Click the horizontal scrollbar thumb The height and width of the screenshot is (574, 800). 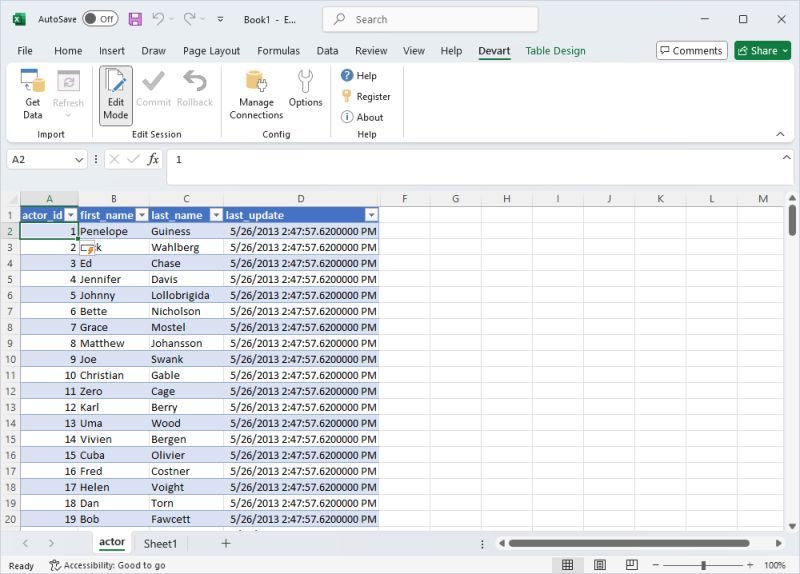coord(629,543)
